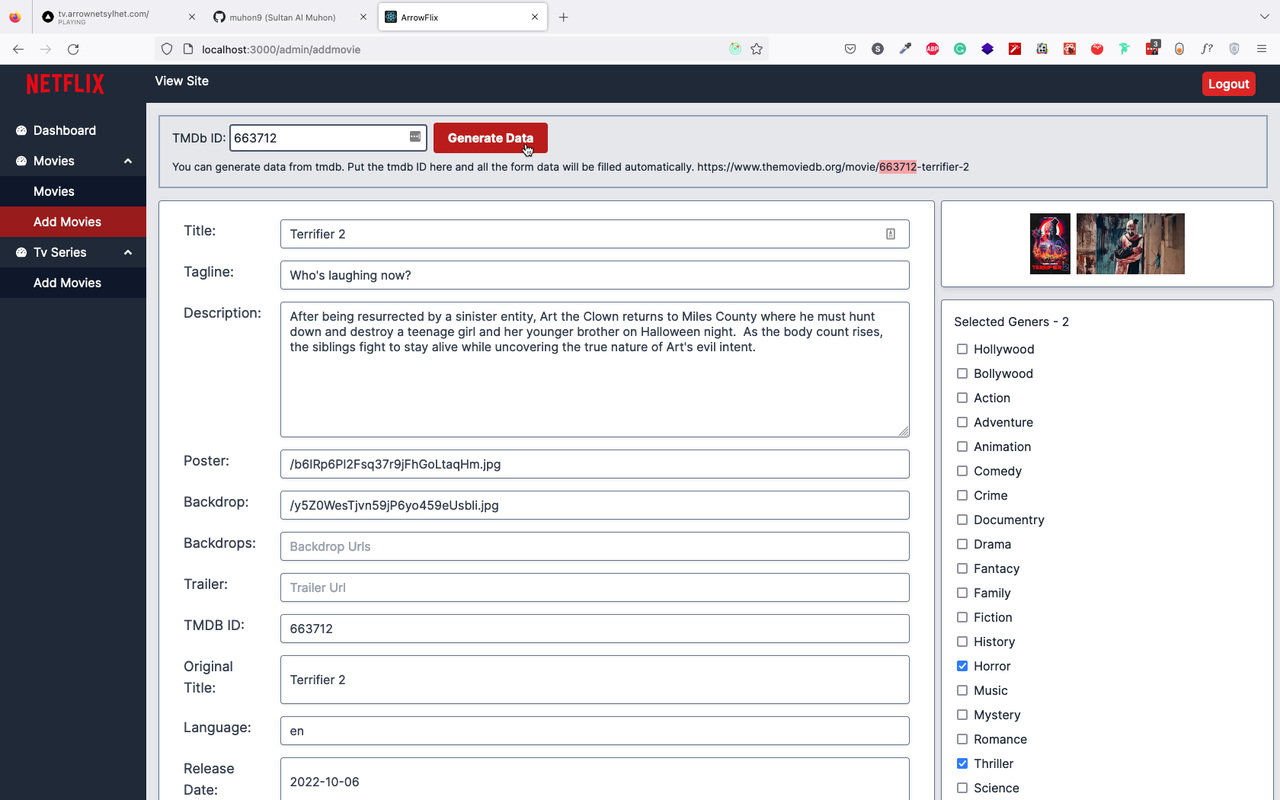Viewport: 1280px width, 800px height.
Task: Open extension with number 3 badge
Action: (x=1152, y=48)
